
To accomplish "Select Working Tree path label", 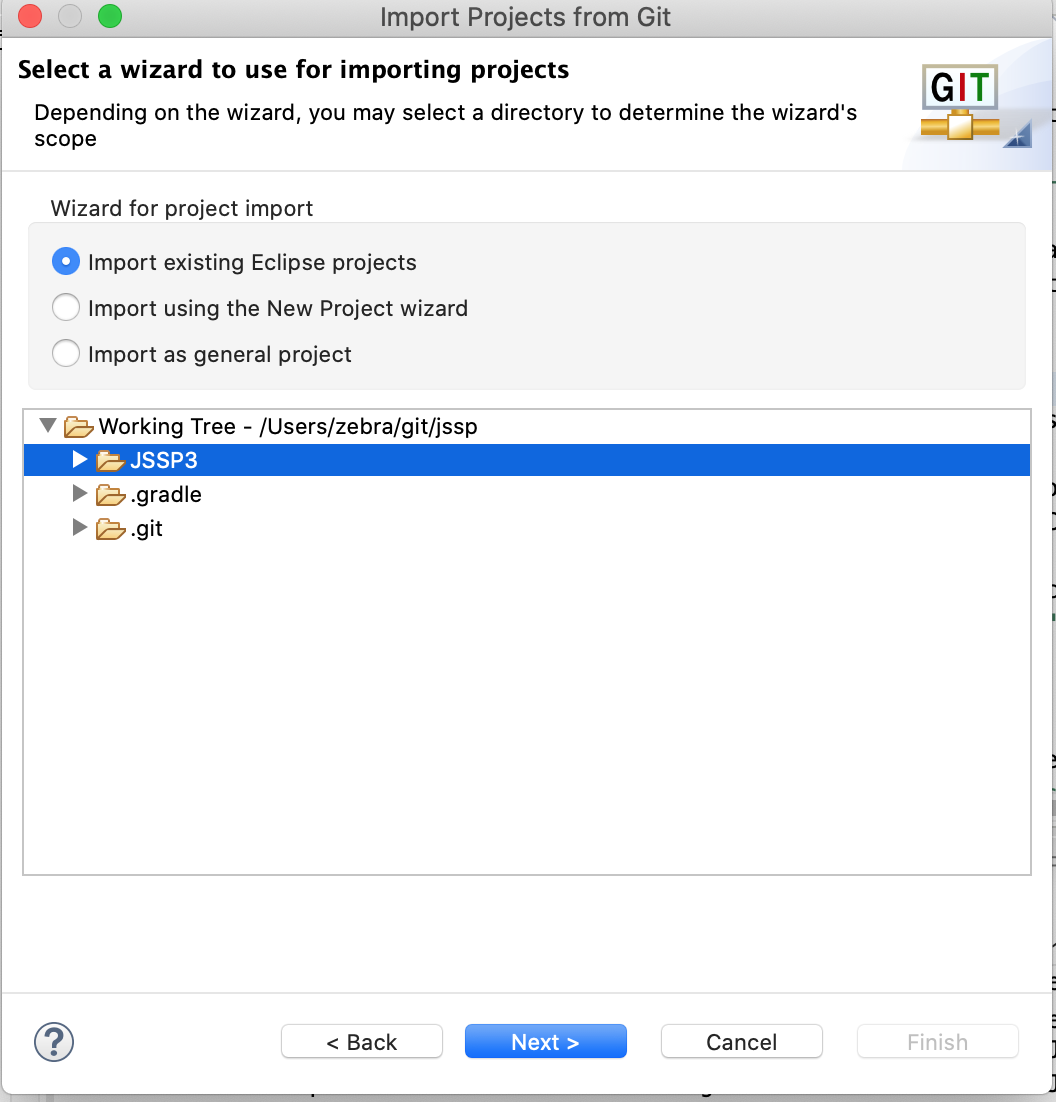I will click(x=288, y=427).
